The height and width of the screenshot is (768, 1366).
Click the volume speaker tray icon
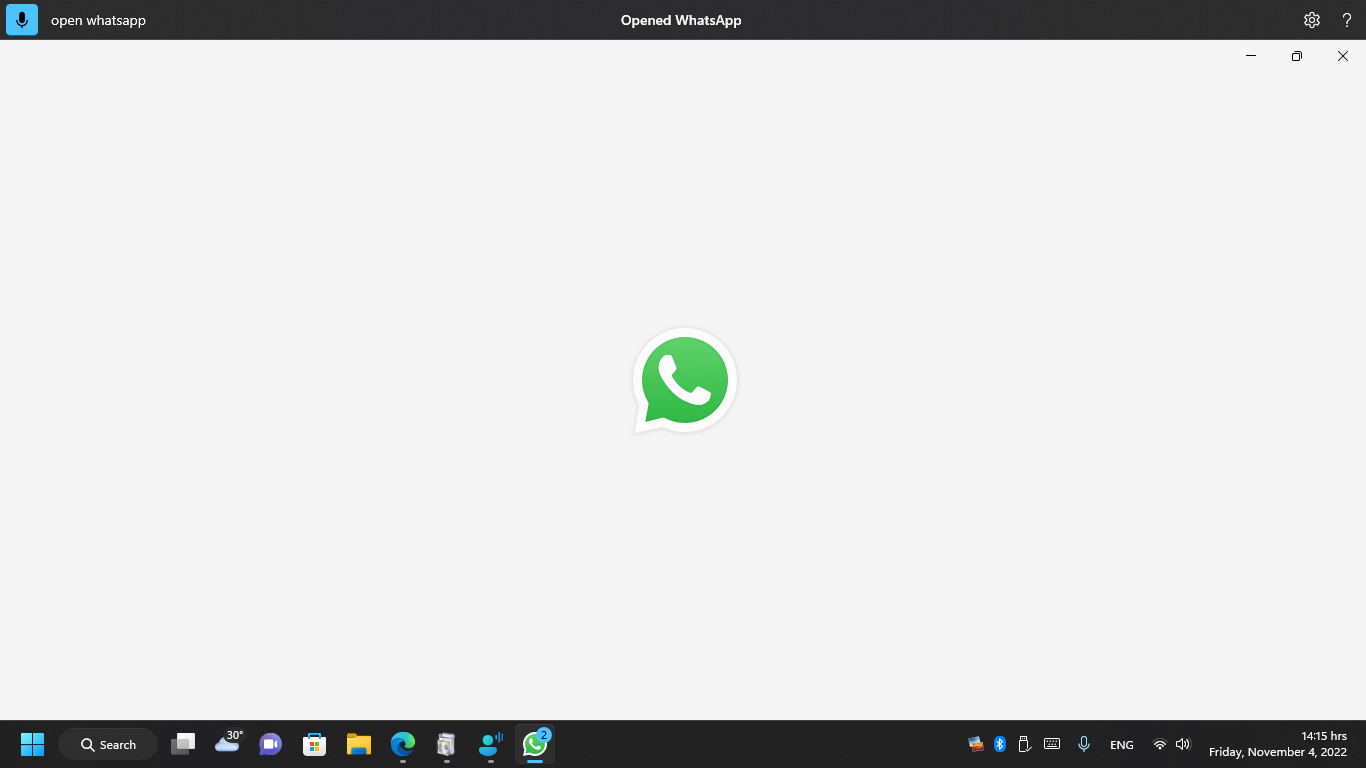[1183, 744]
